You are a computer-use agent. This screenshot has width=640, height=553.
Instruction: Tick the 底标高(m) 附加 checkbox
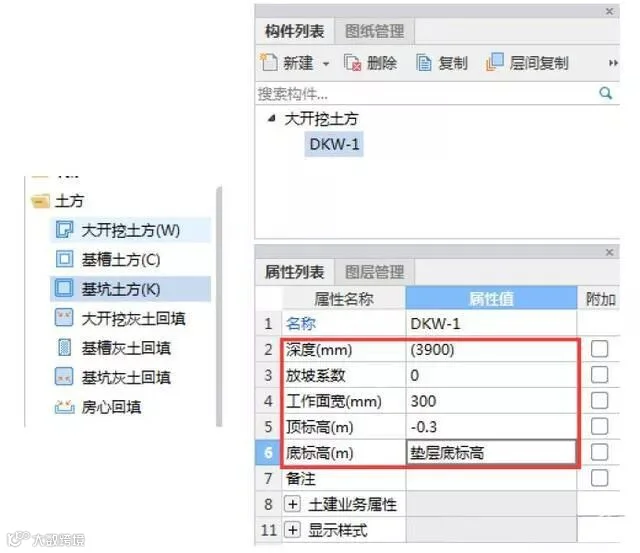click(599, 452)
